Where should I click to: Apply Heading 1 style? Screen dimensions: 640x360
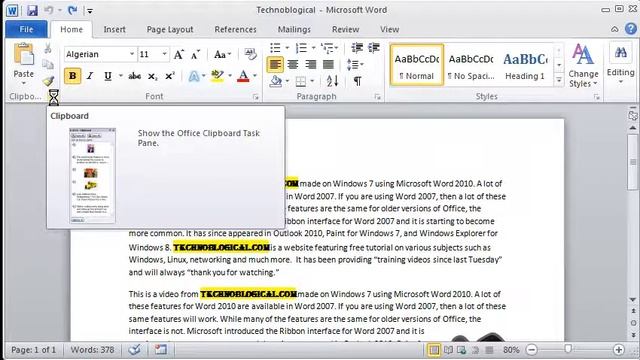point(525,65)
